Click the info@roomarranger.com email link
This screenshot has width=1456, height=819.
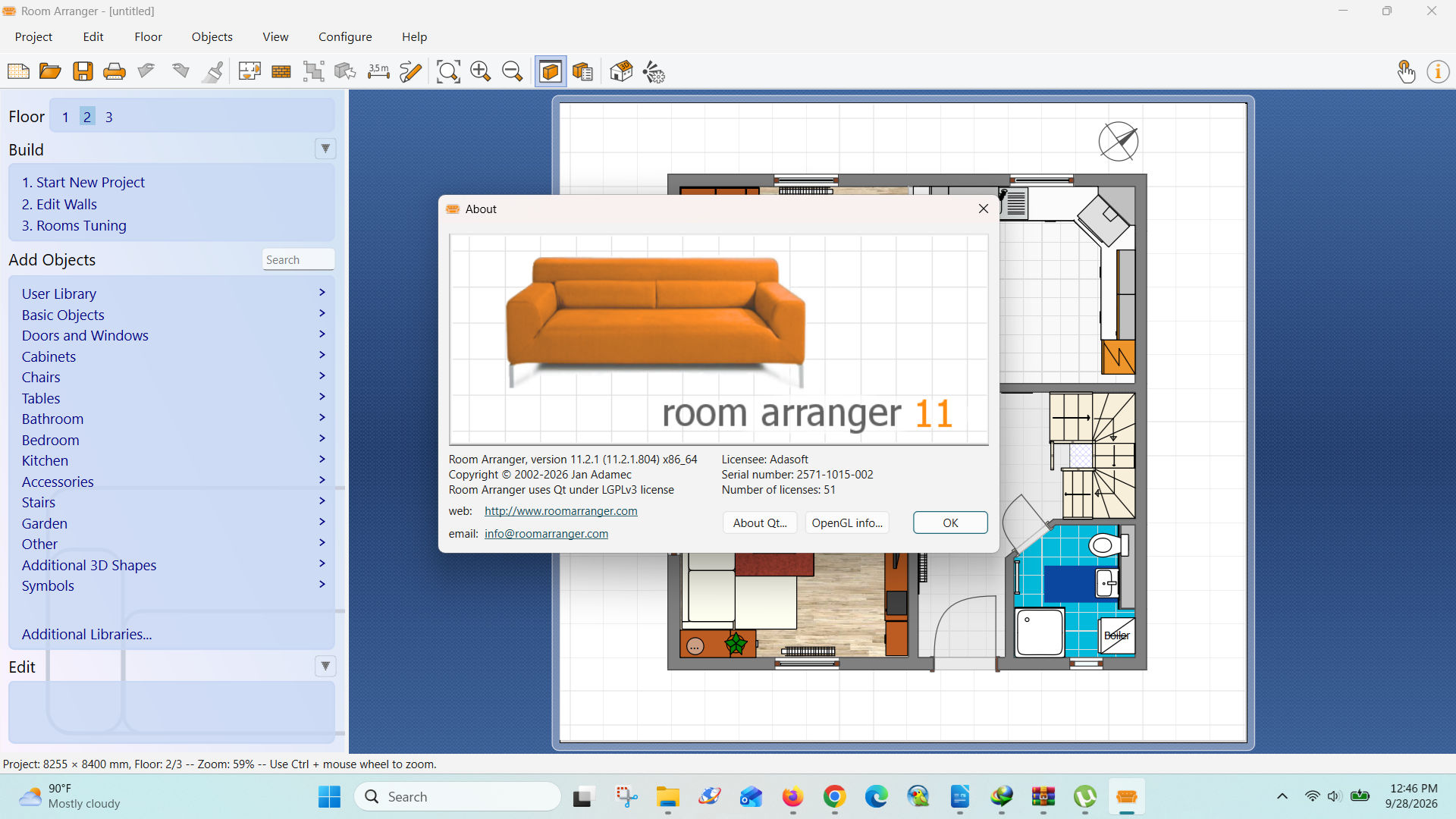(546, 534)
